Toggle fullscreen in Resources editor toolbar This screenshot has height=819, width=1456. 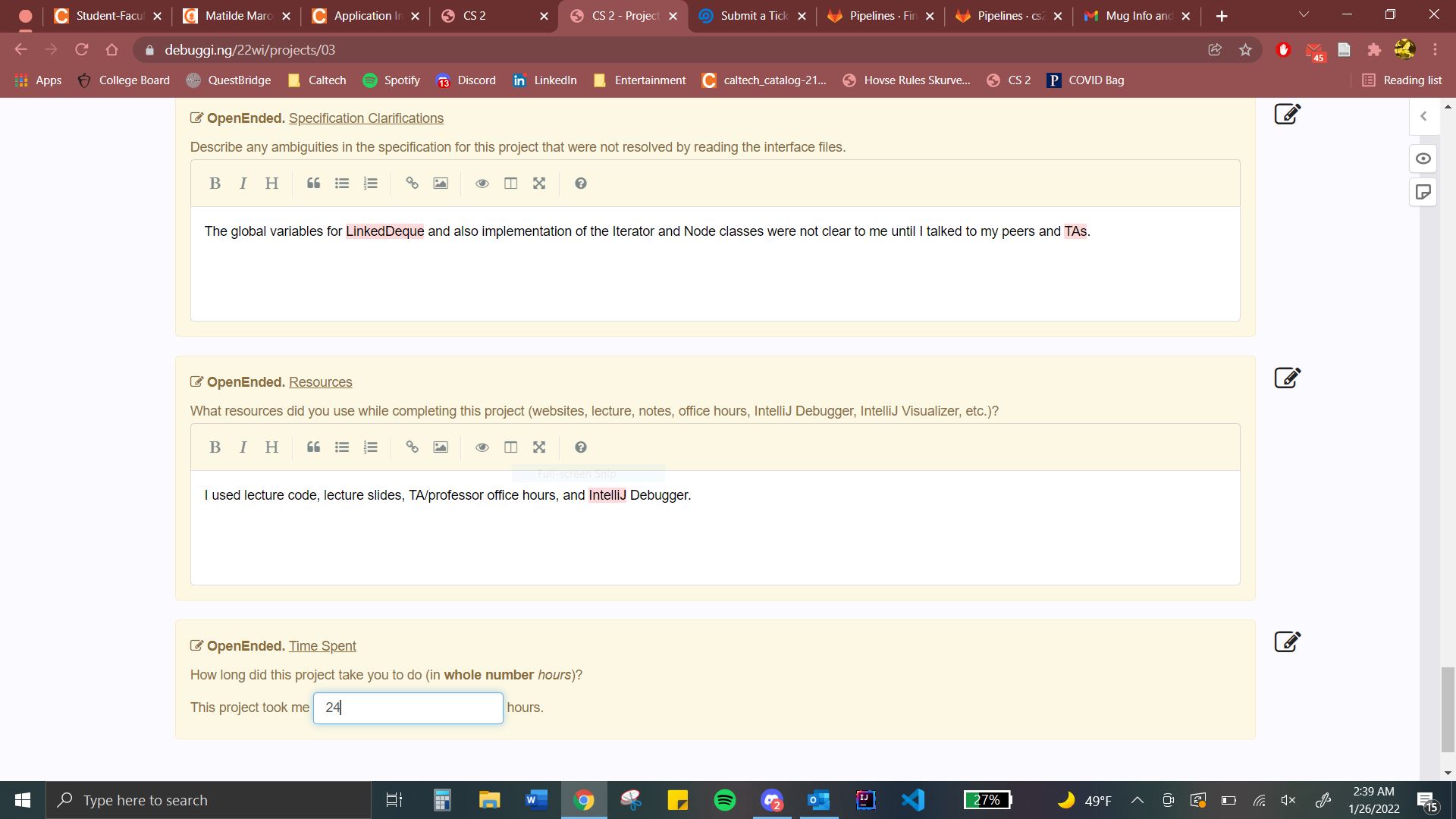tap(539, 447)
